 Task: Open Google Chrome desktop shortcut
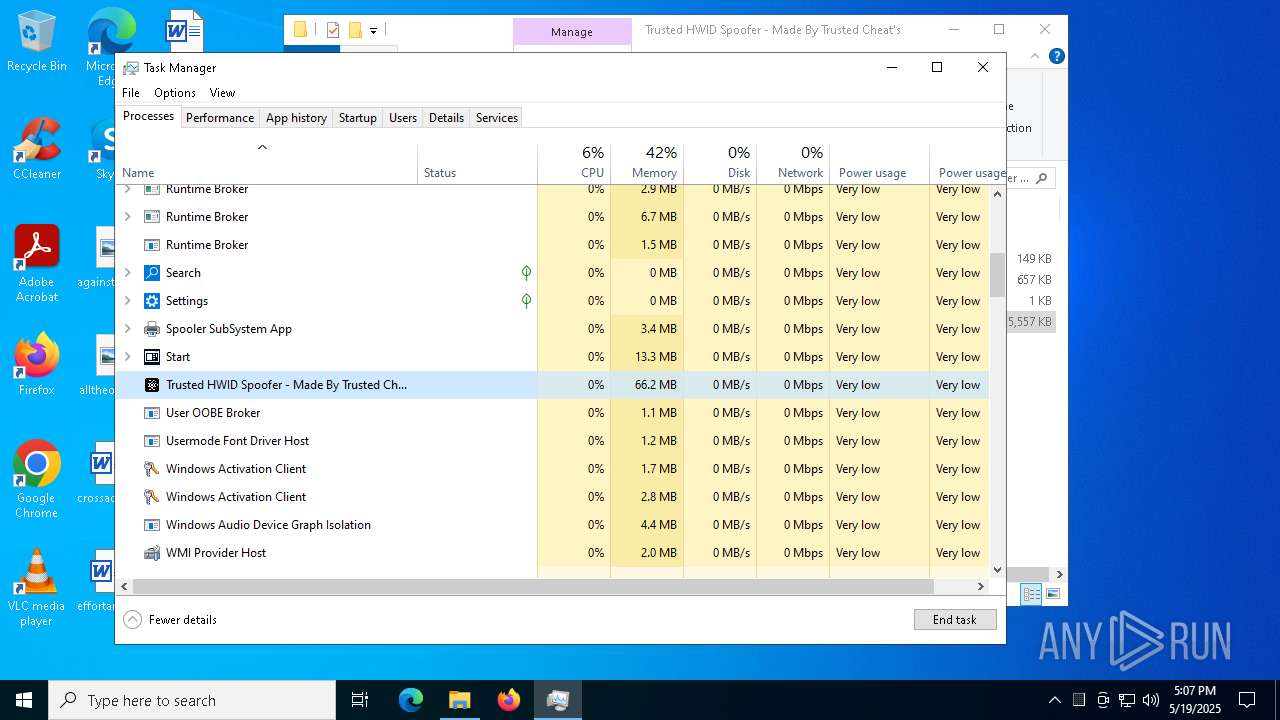pyautogui.click(x=36, y=480)
